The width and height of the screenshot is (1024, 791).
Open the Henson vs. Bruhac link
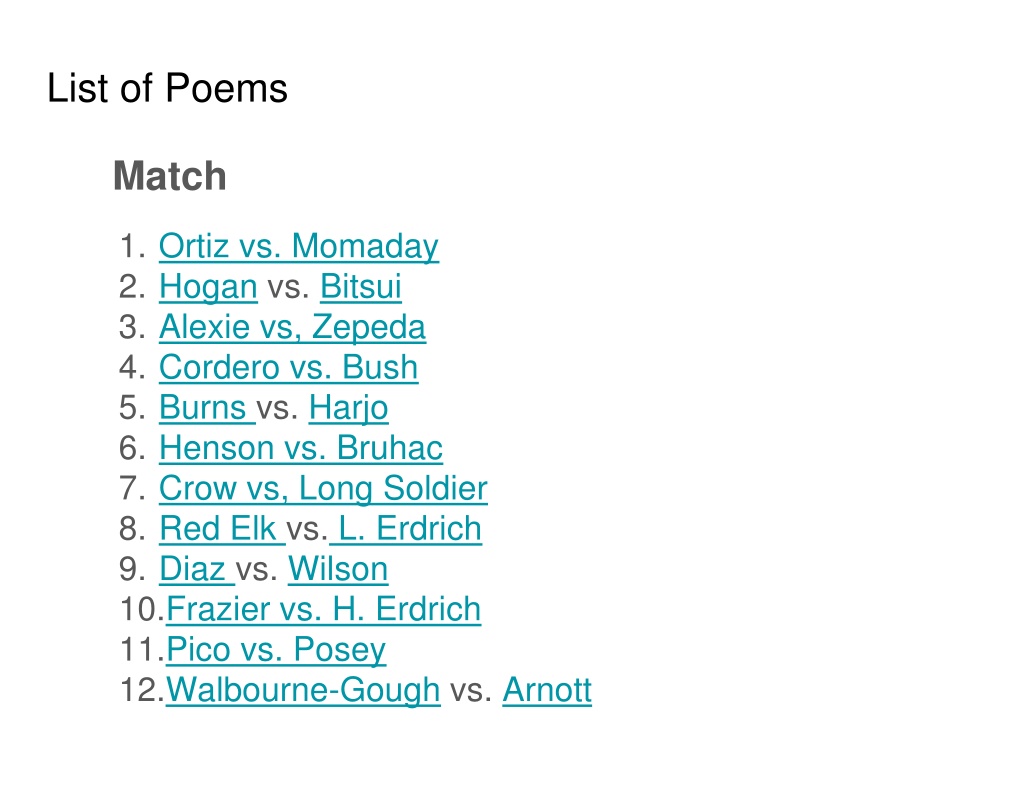pyautogui.click(x=300, y=449)
